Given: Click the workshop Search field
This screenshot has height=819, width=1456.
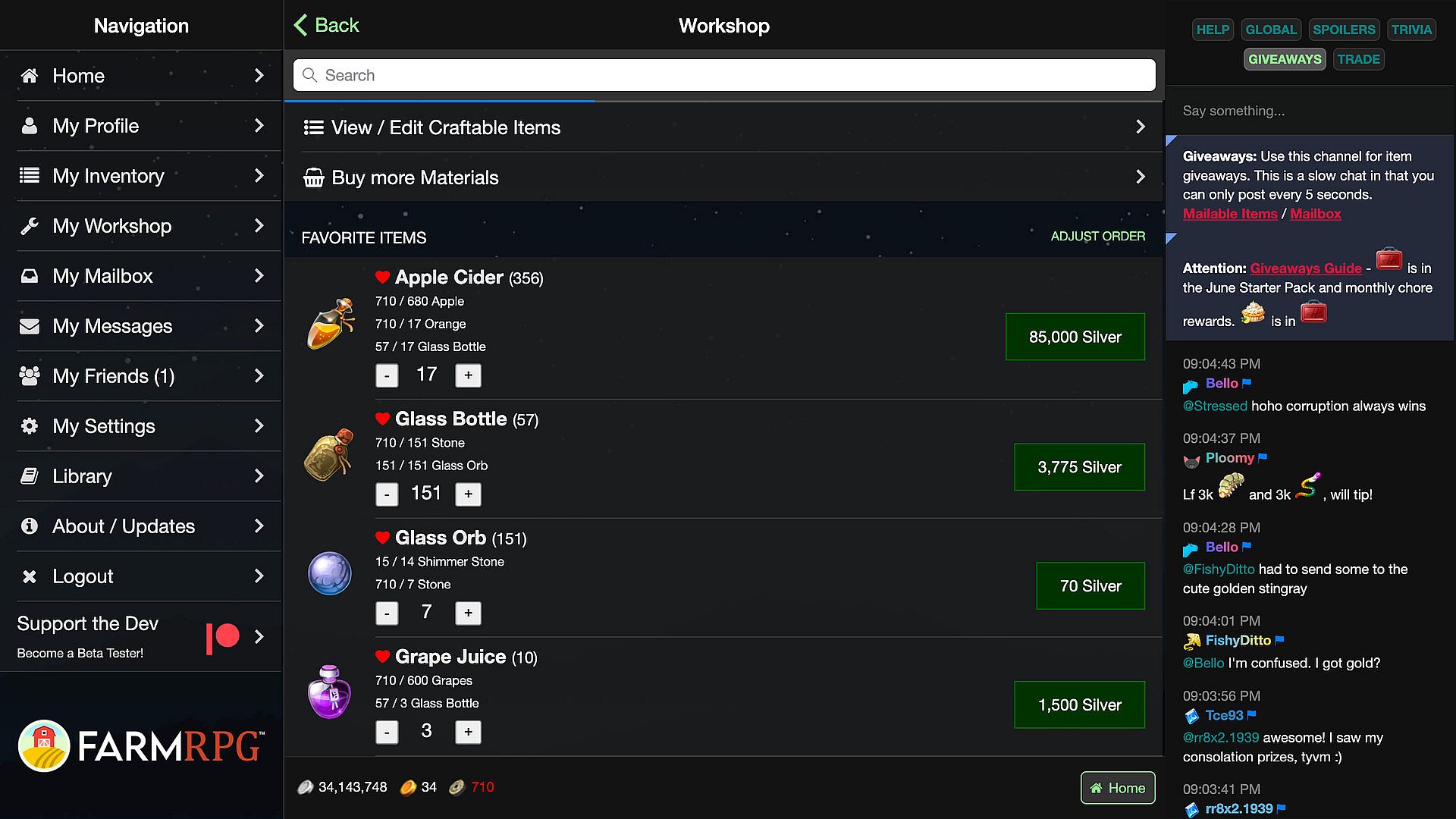Looking at the screenshot, I should click(723, 75).
